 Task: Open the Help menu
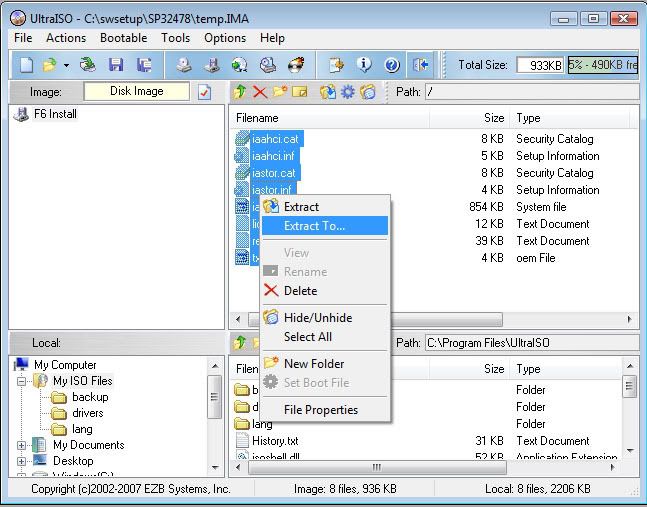[272, 38]
